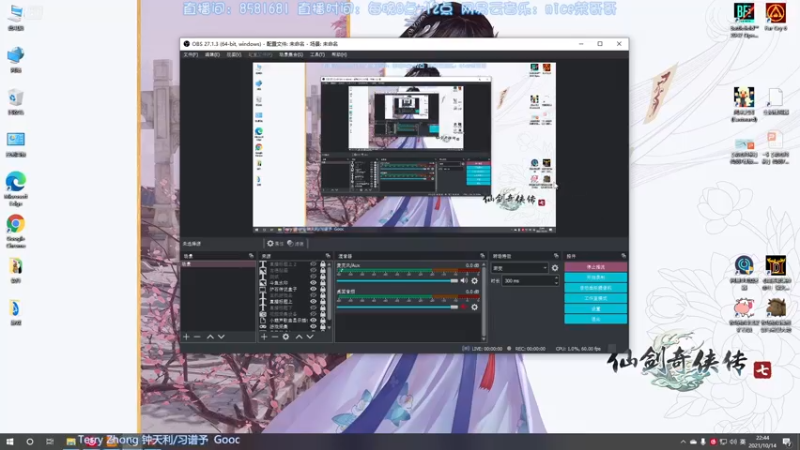This screenshot has width=800, height=450.
Task: Toggle visibility eye for 斗鱼水印 source
Action: click(313, 283)
